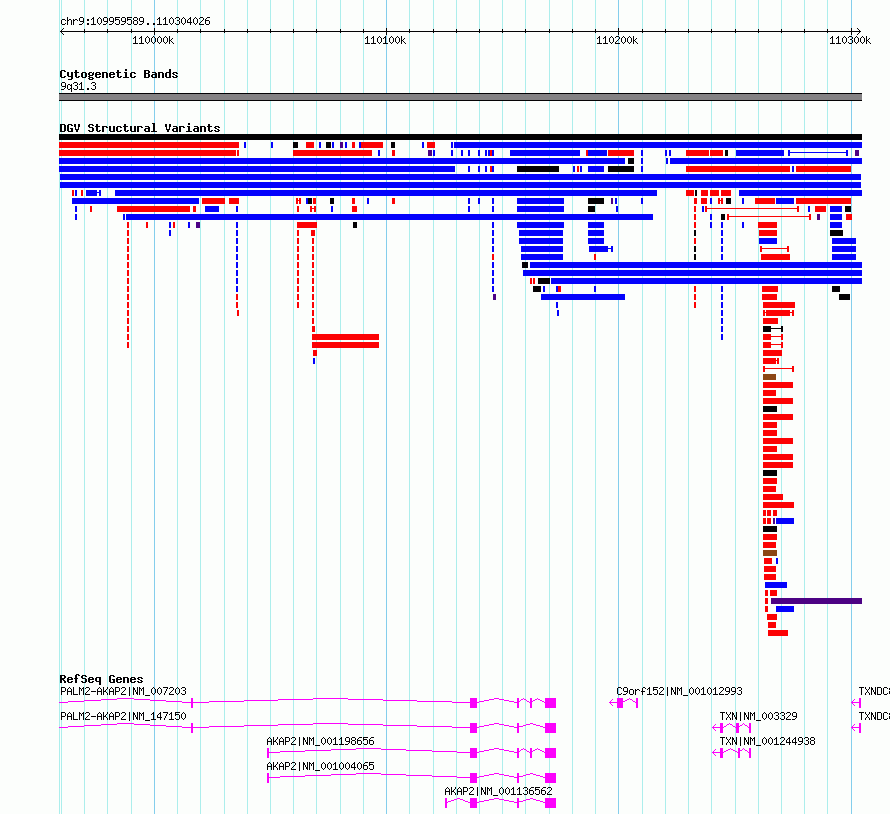The width and height of the screenshot is (890, 814).
Task: Click the TXN NM_001244938 gene model glyph
Action: 732,753
